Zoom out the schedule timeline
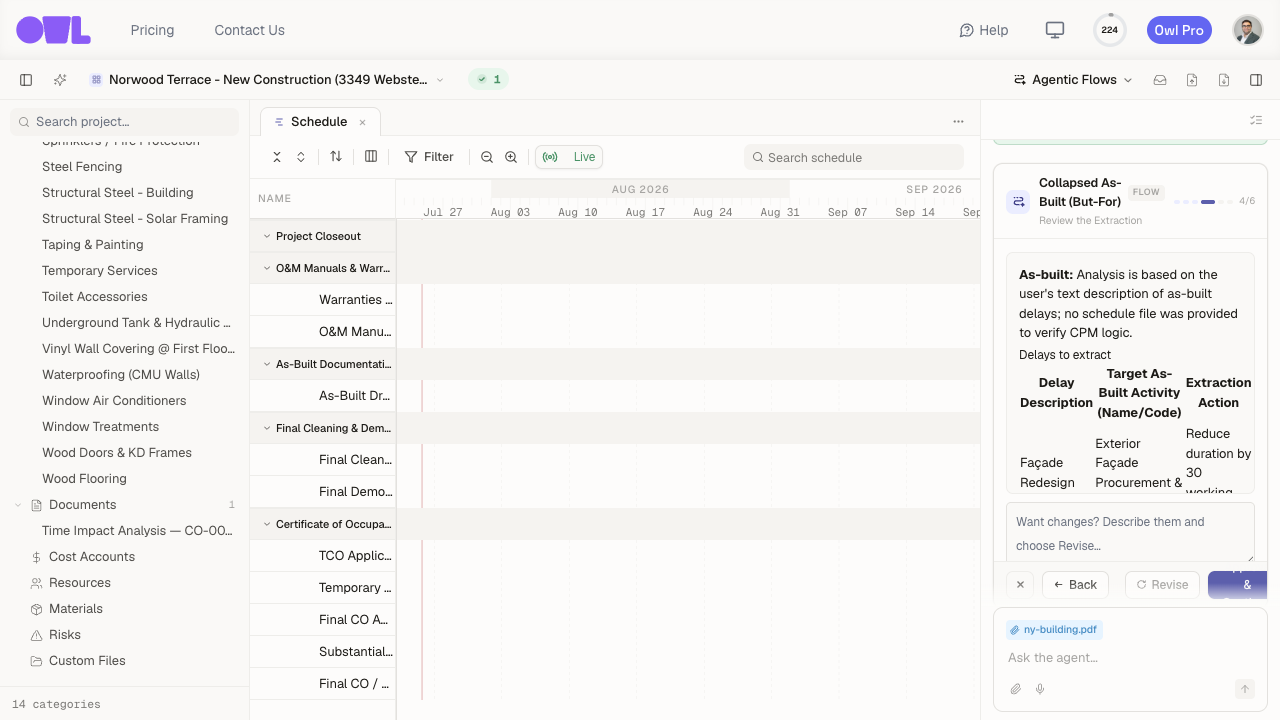This screenshot has height=720, width=1280. [x=487, y=157]
